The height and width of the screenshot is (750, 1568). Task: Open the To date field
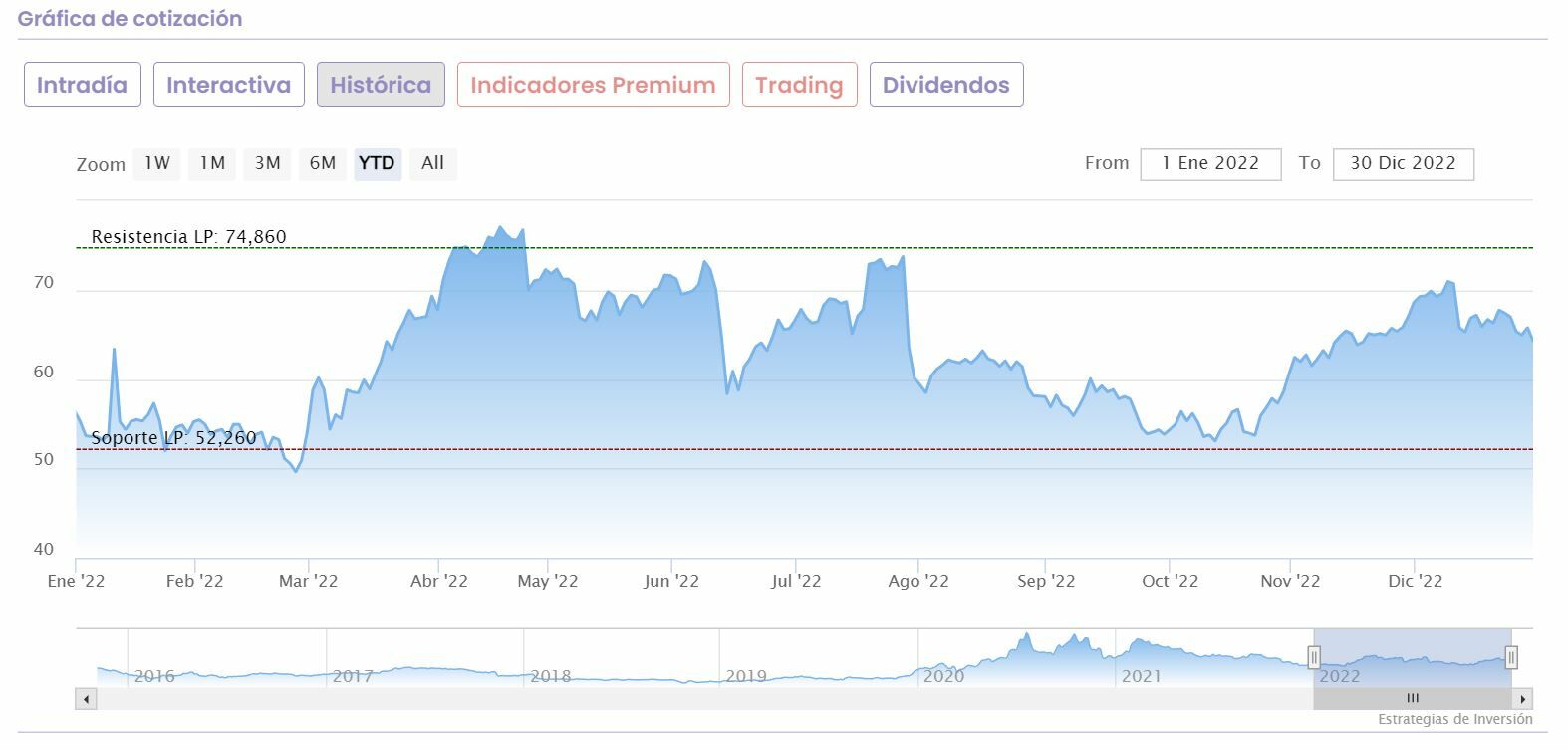pyautogui.click(x=1403, y=163)
